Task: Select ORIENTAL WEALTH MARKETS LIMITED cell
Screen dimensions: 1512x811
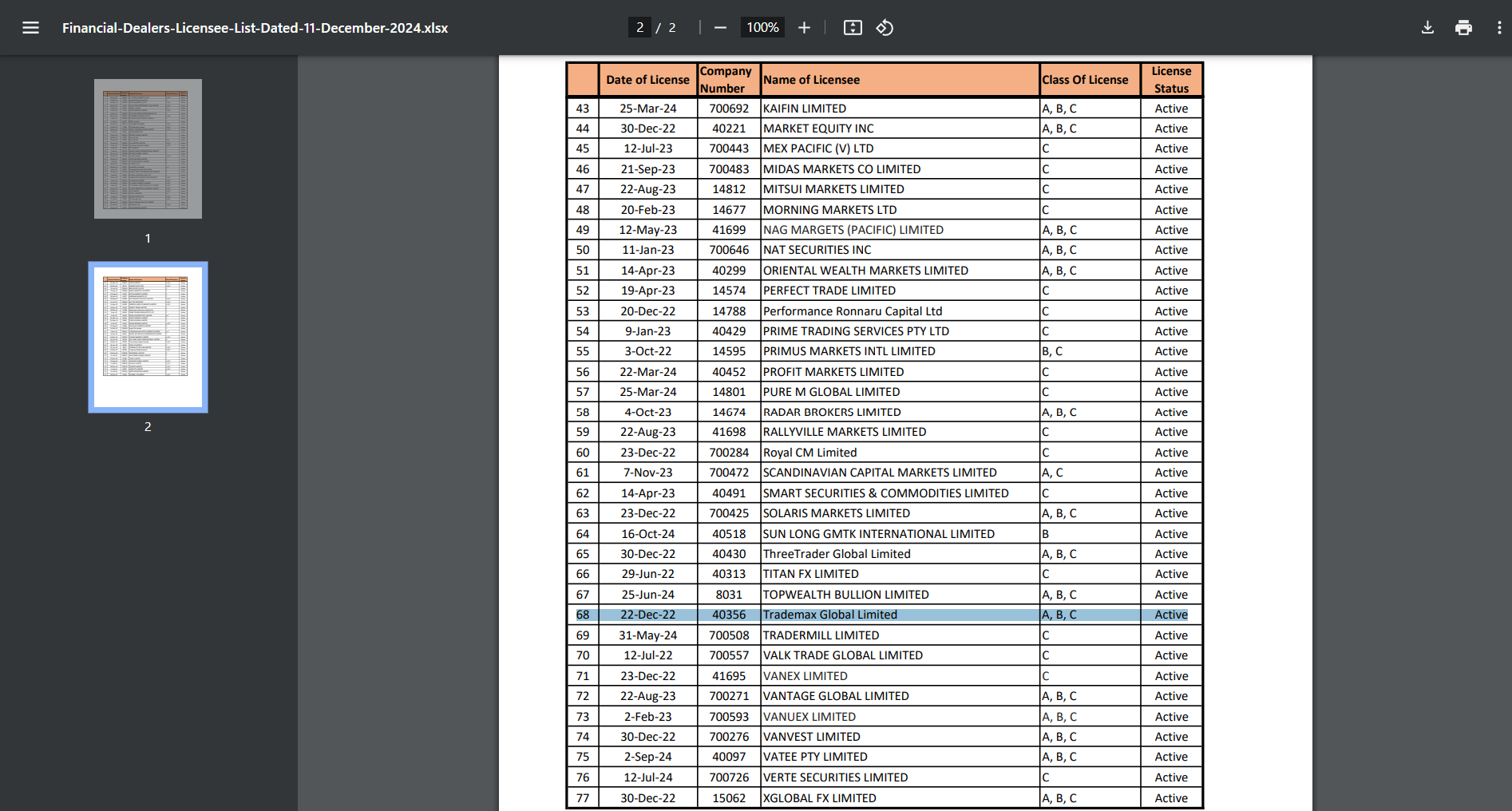Action: click(900, 271)
